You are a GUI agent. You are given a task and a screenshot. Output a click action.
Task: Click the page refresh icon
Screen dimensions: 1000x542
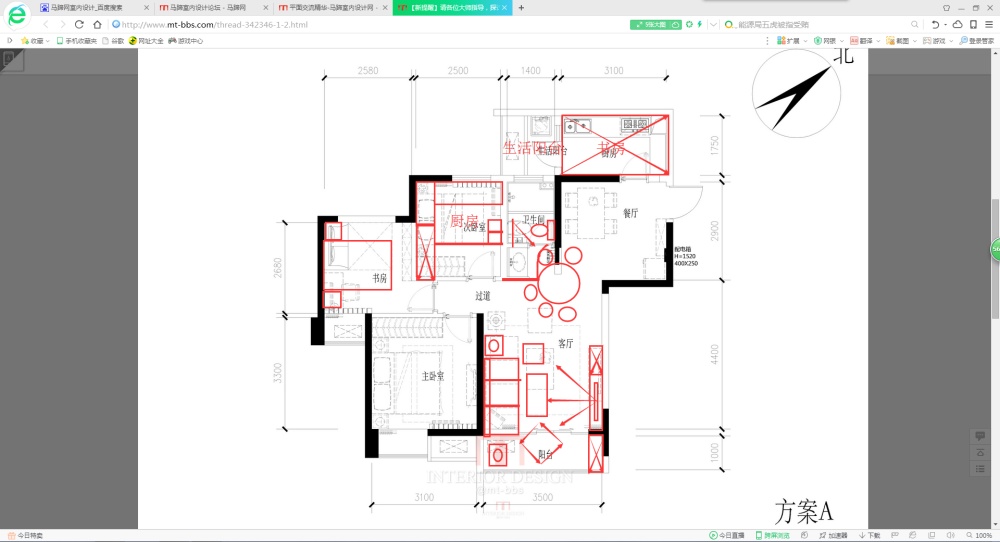pos(79,24)
